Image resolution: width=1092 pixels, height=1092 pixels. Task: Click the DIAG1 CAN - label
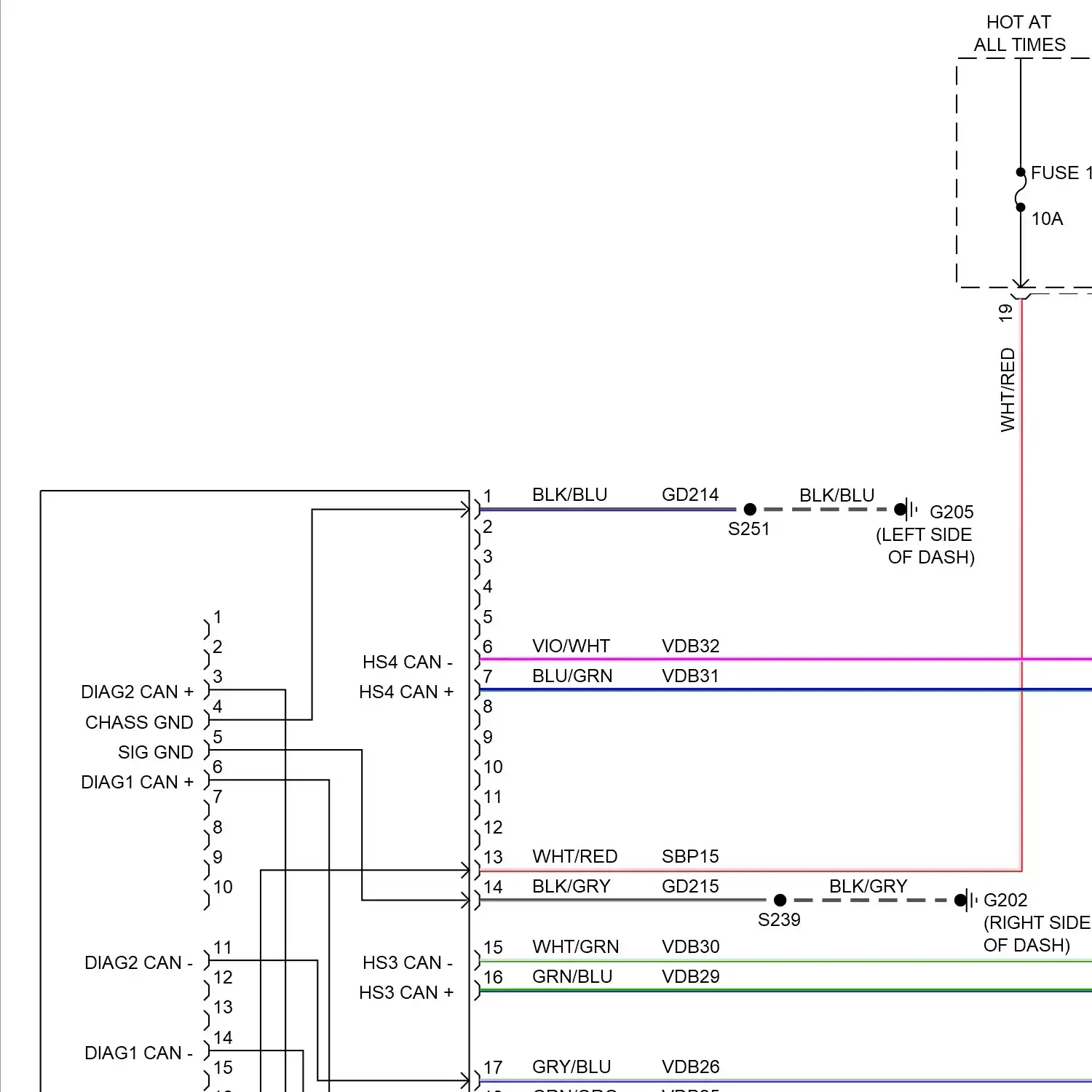pyautogui.click(x=139, y=1053)
